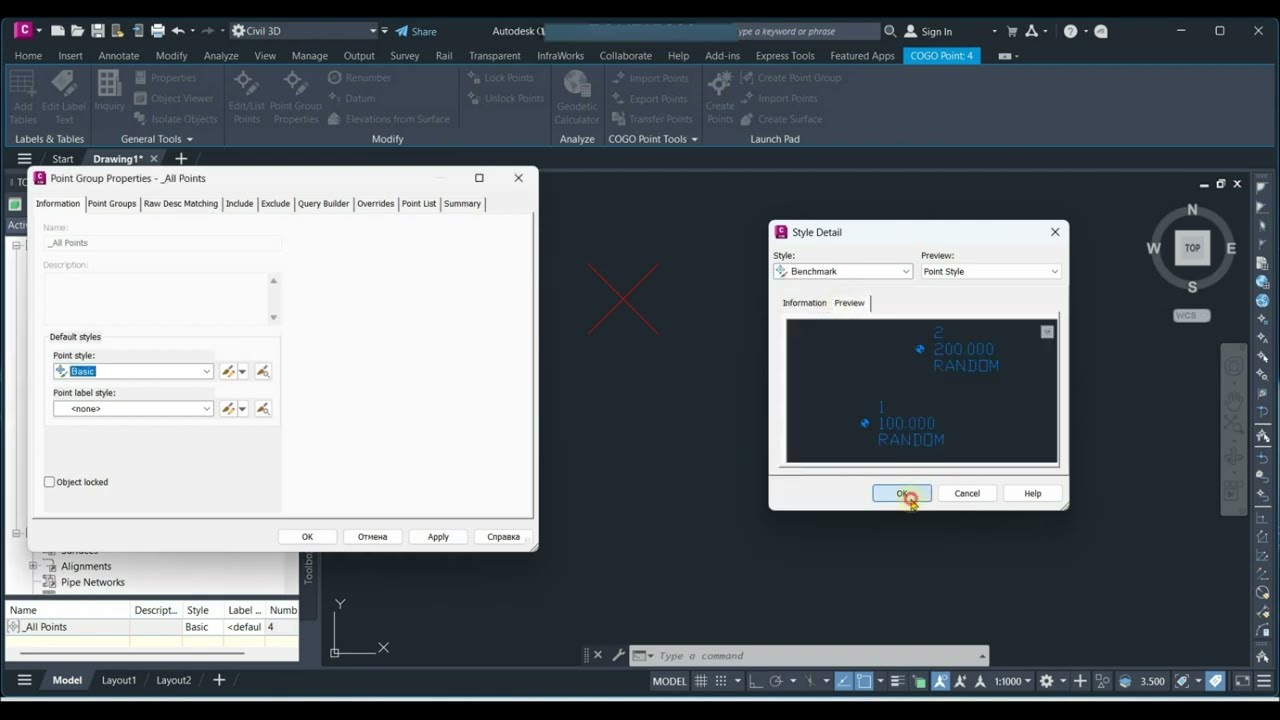Open the 1:1000 annotation scale dropdown
The height and width of the screenshot is (720, 1280).
coord(1013,681)
